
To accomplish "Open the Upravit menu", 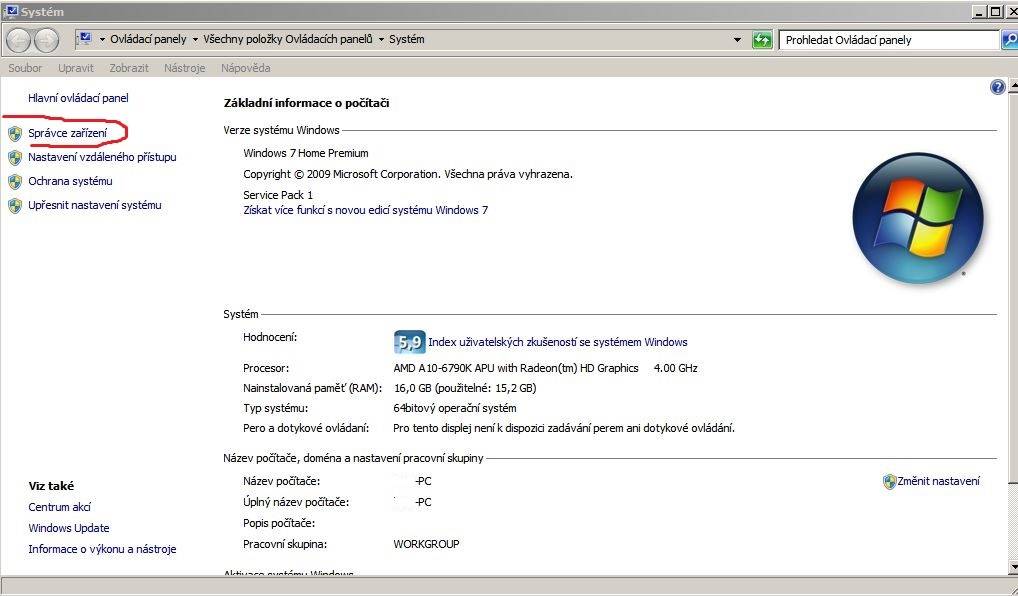I will [76, 68].
